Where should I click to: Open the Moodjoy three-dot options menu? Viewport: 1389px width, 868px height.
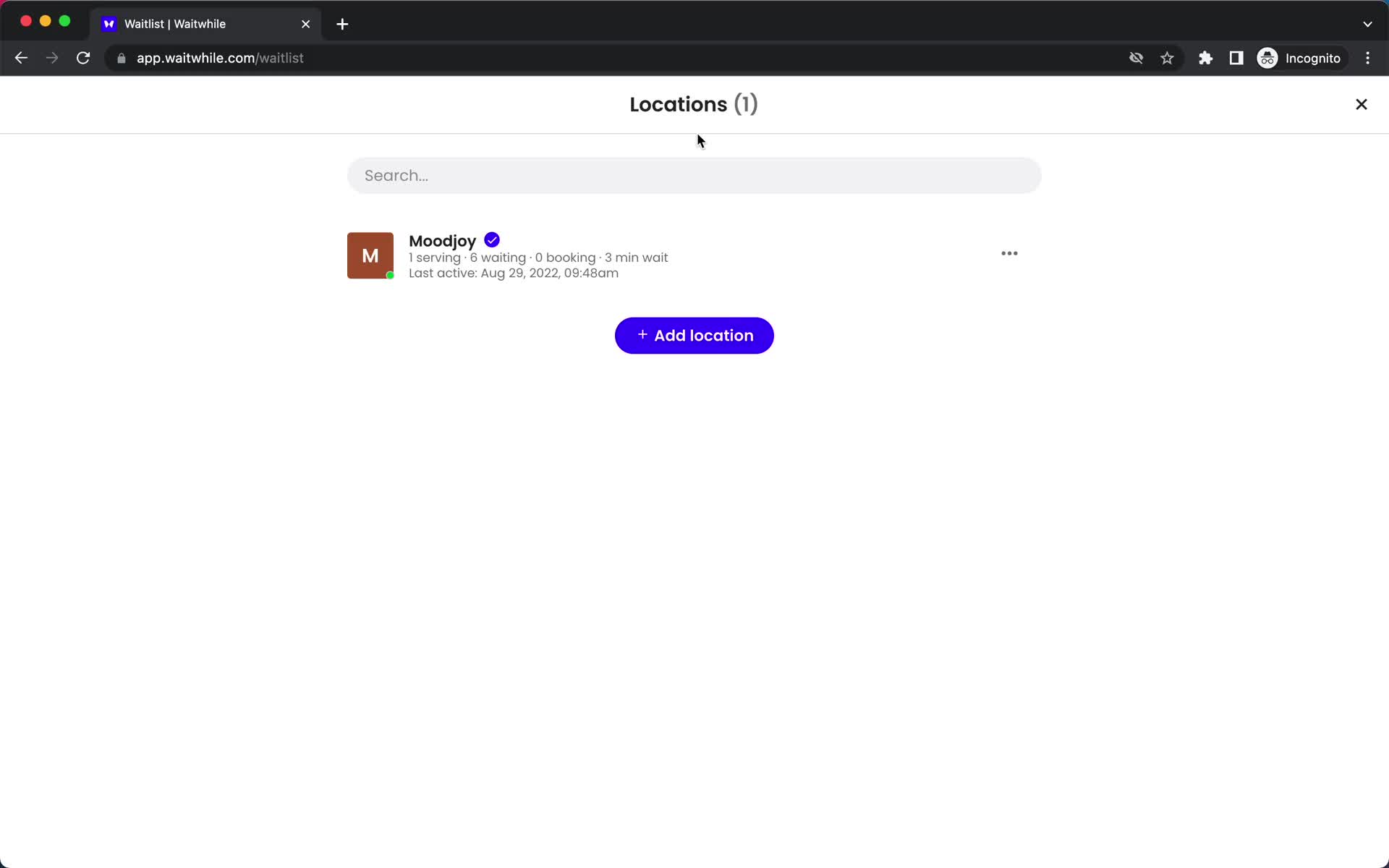(x=1009, y=253)
